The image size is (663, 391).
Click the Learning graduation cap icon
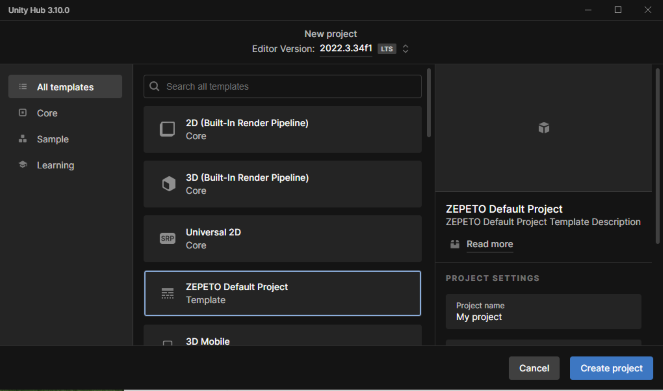(x=23, y=164)
